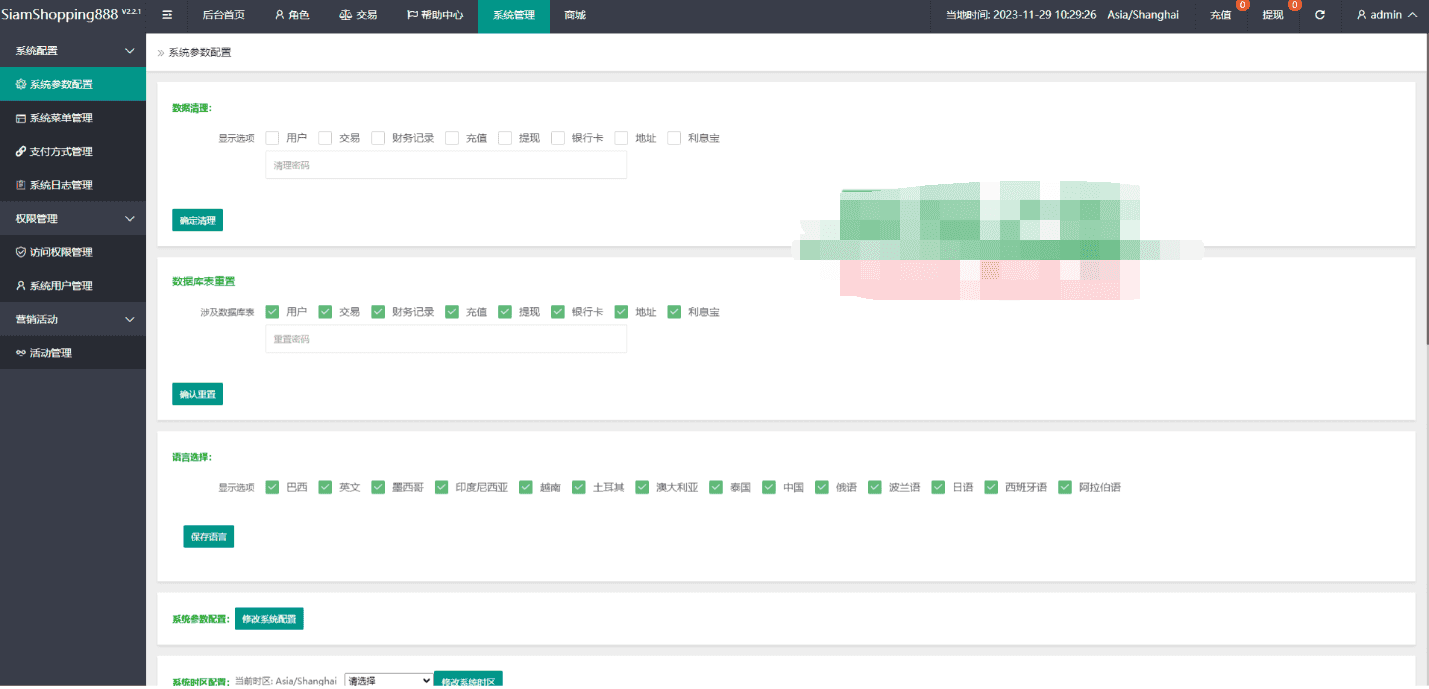Screen dimensions: 1429x689
Task: Click the hamburger menu collapse icon
Action: [167, 15]
